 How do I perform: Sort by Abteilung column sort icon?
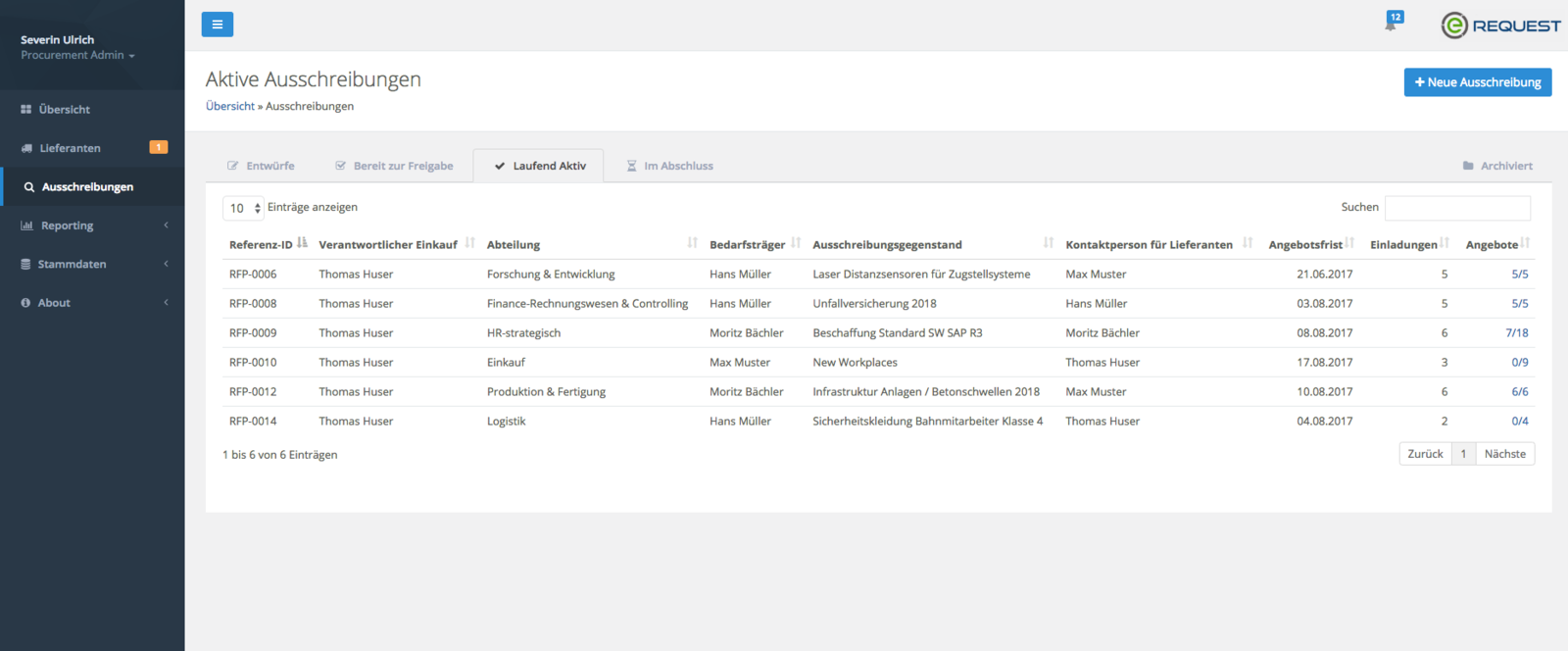(x=692, y=243)
